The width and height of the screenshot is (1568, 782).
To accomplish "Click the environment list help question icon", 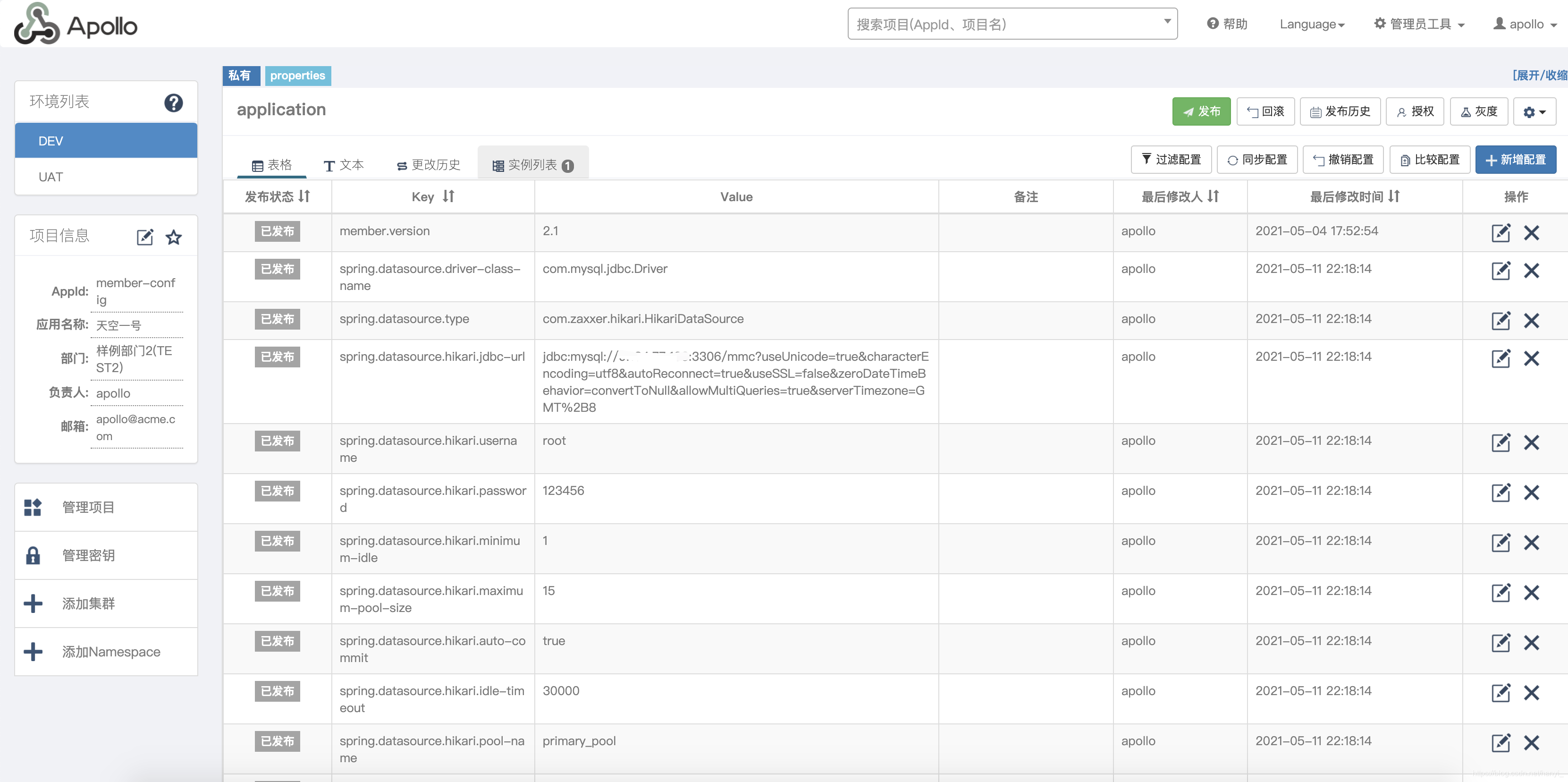I will [174, 102].
